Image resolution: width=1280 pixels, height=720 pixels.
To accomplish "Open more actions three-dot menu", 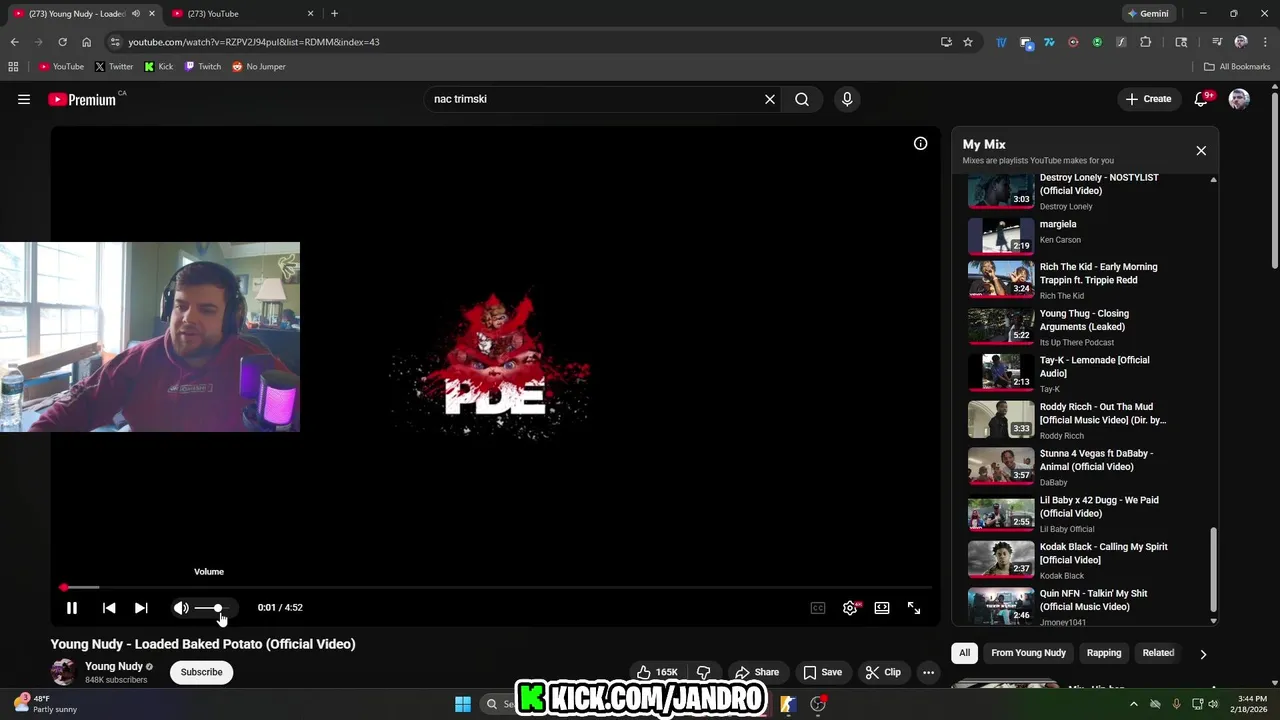I will 928,672.
